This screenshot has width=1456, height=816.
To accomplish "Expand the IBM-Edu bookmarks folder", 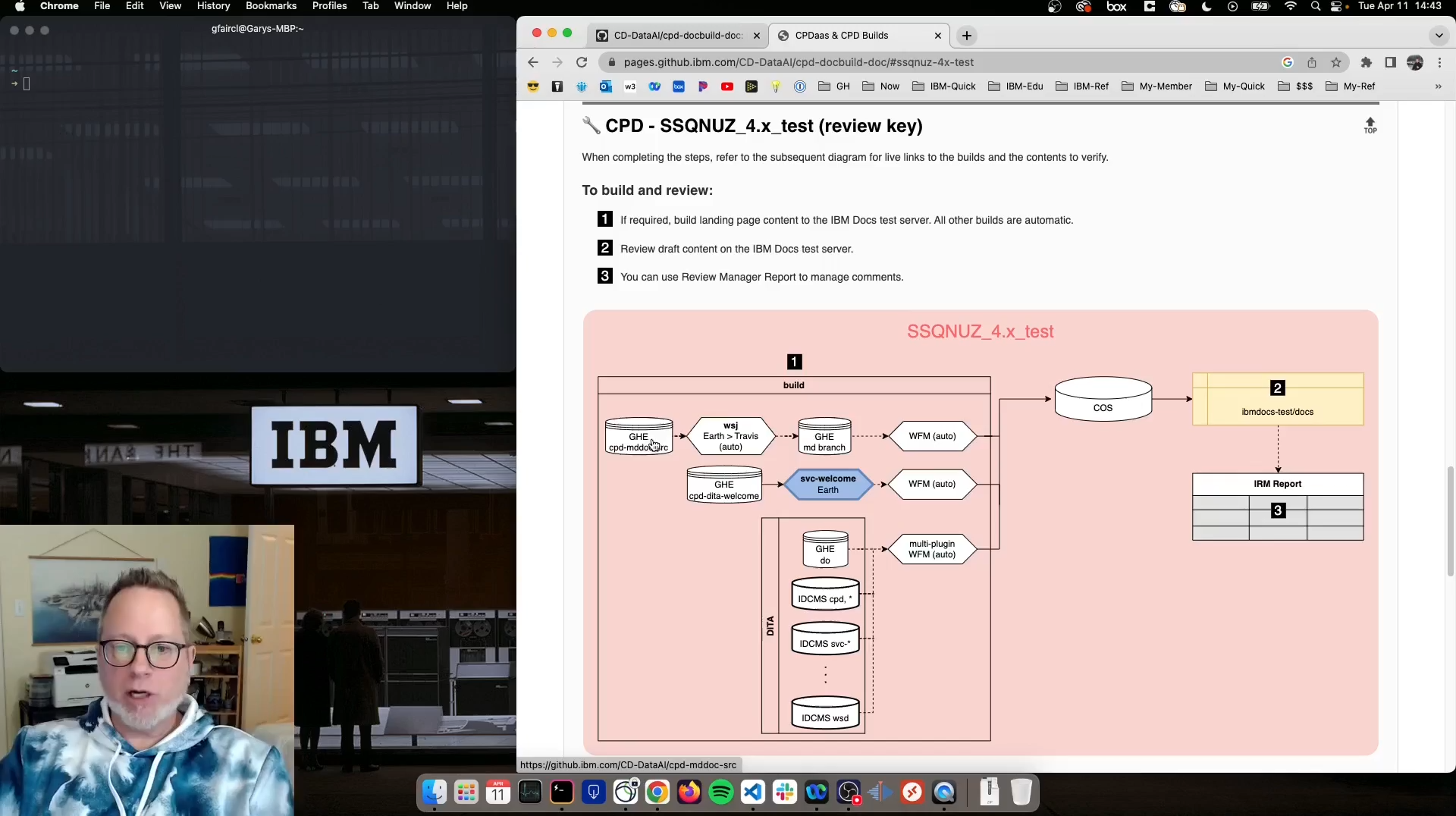I will (x=1016, y=86).
